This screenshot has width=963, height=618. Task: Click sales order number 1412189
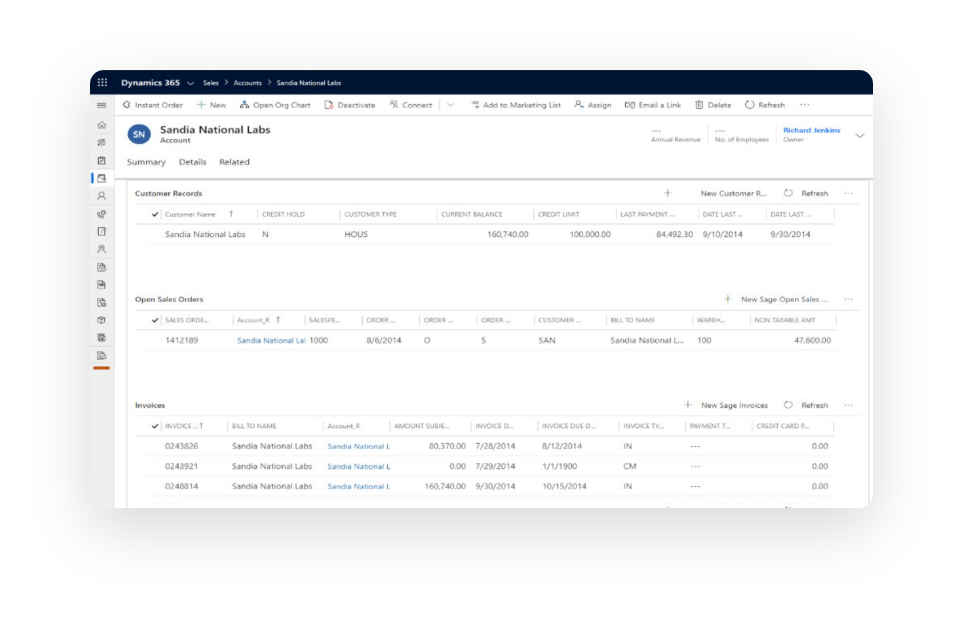[x=182, y=340]
